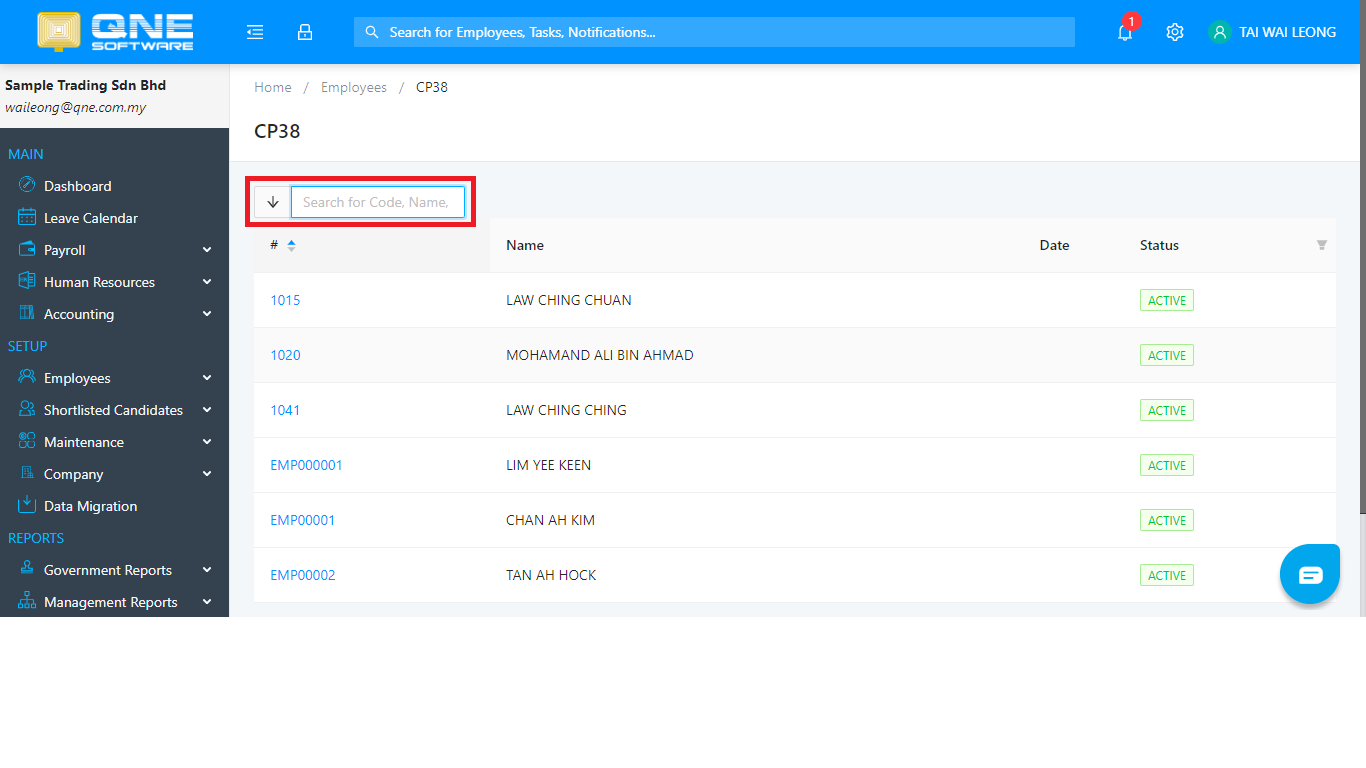The image size is (1366, 768).
Task: Open employee code EMP000001
Action: coord(307,465)
